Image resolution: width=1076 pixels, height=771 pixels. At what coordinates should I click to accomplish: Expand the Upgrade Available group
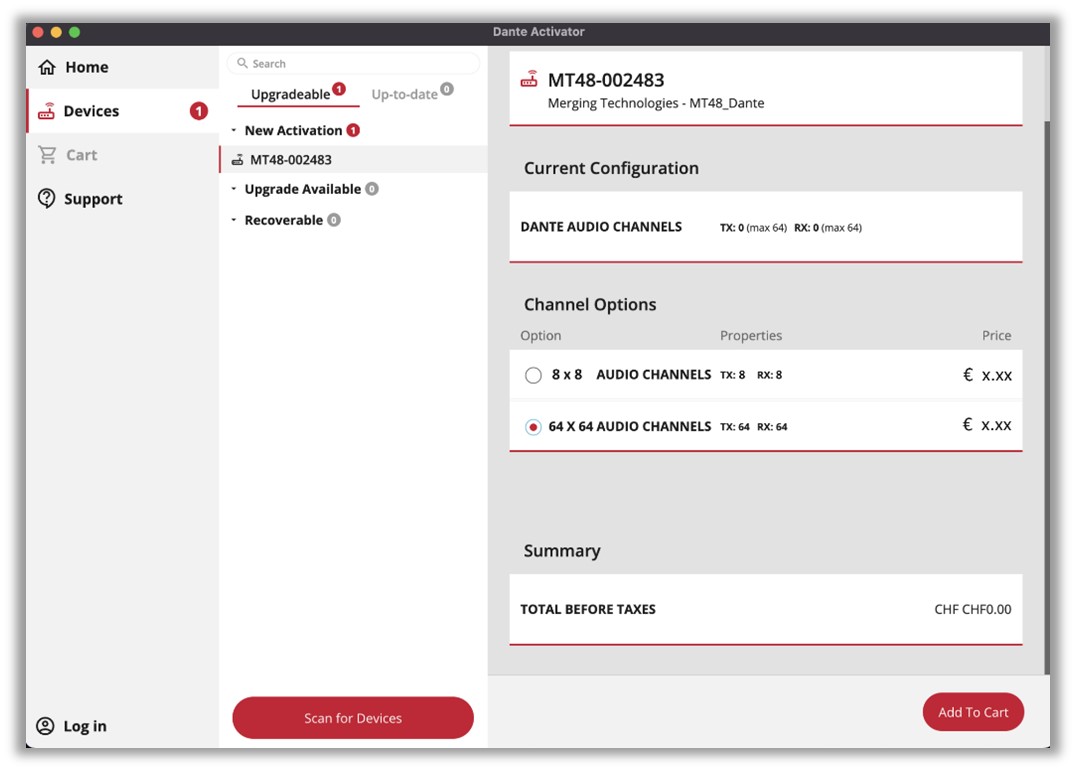pos(234,189)
